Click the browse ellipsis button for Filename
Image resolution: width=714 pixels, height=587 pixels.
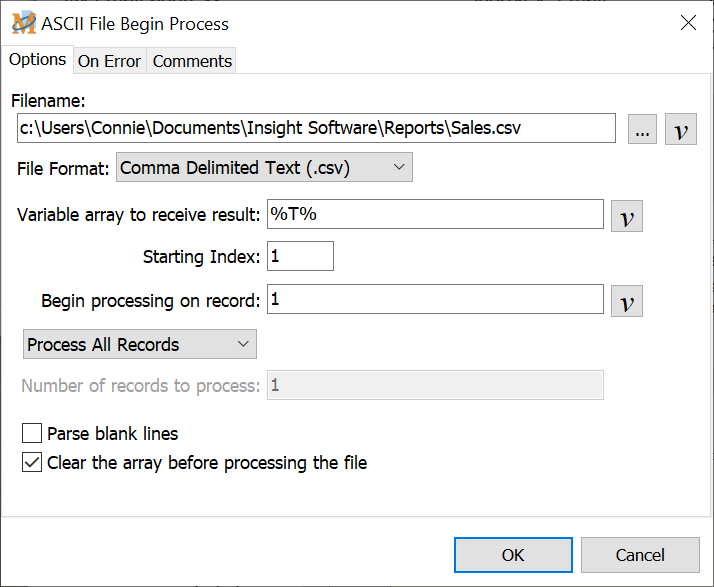pos(643,130)
